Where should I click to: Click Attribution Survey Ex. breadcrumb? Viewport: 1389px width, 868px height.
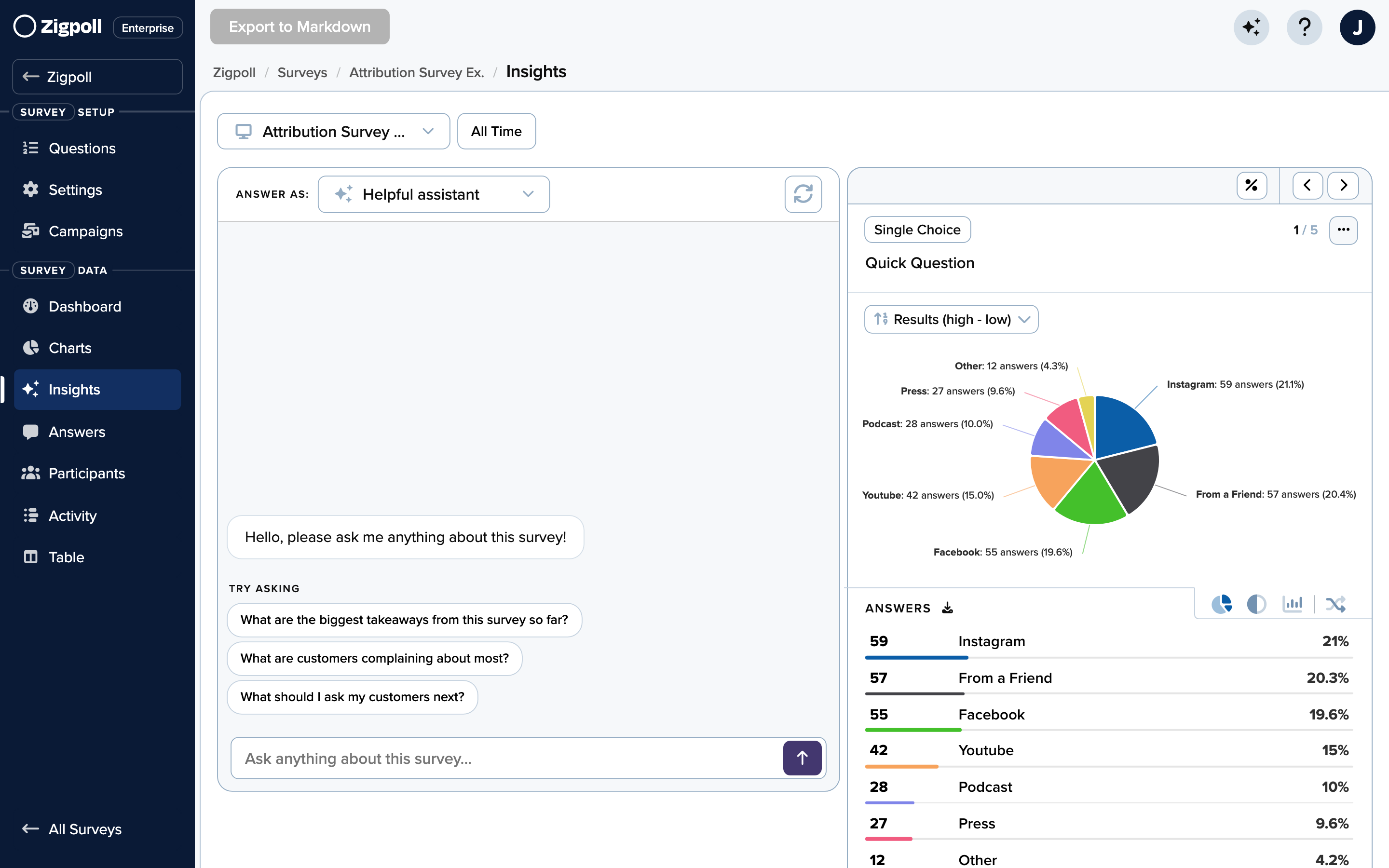[x=417, y=72]
